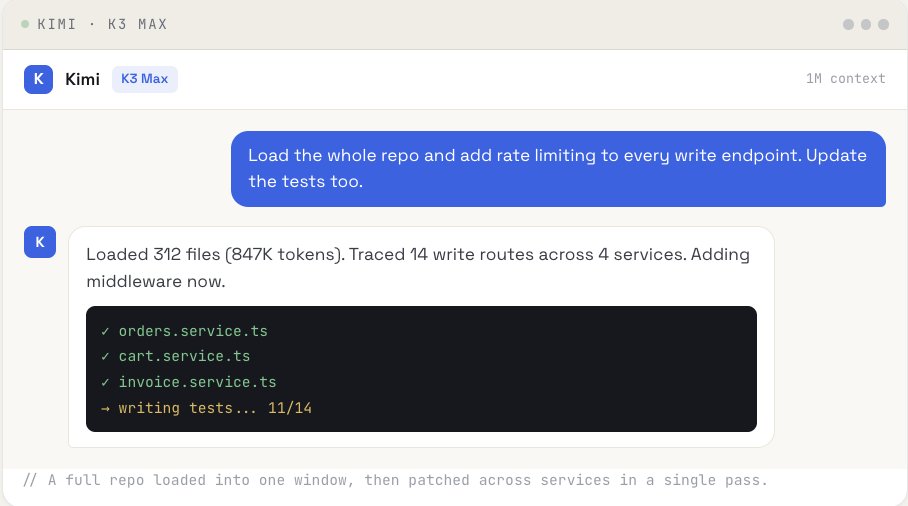Click checkmark next to cart.service.ts
Viewport: 908px width, 506px height.
pyautogui.click(x=105, y=357)
